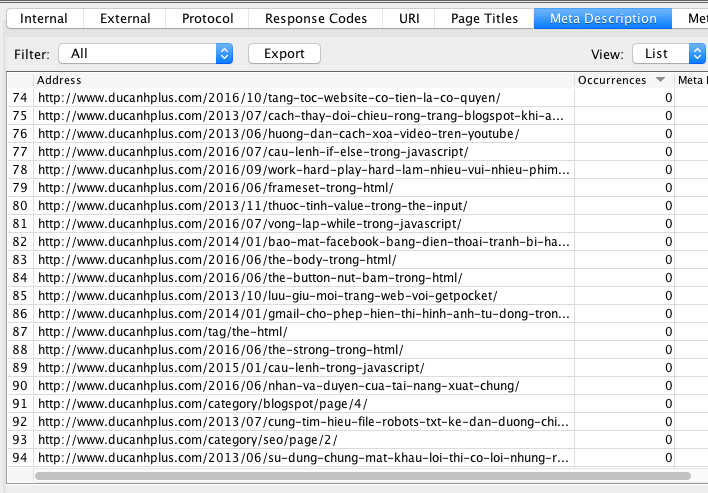This screenshot has width=708, height=493.
Task: Click the Export button
Action: (284, 54)
